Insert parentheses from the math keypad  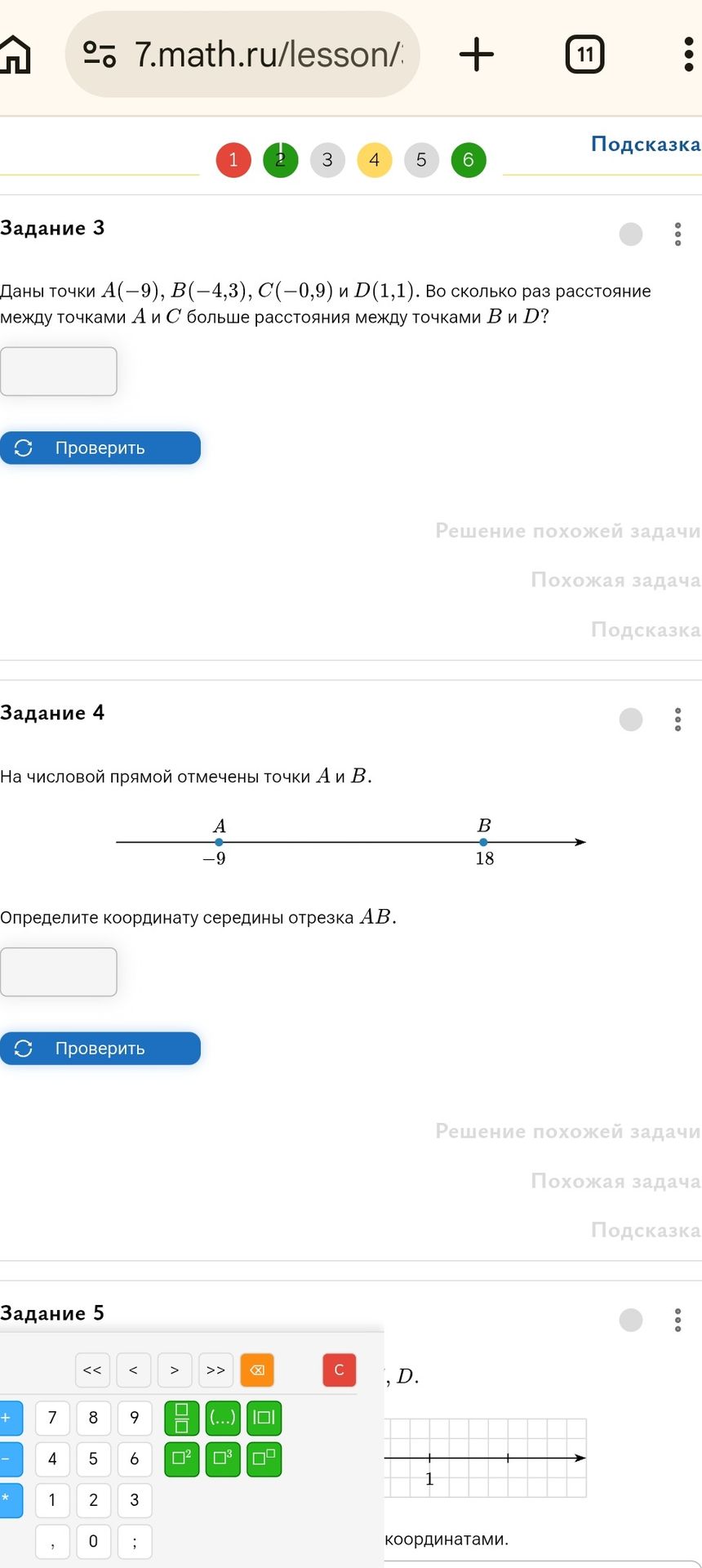point(223,1418)
